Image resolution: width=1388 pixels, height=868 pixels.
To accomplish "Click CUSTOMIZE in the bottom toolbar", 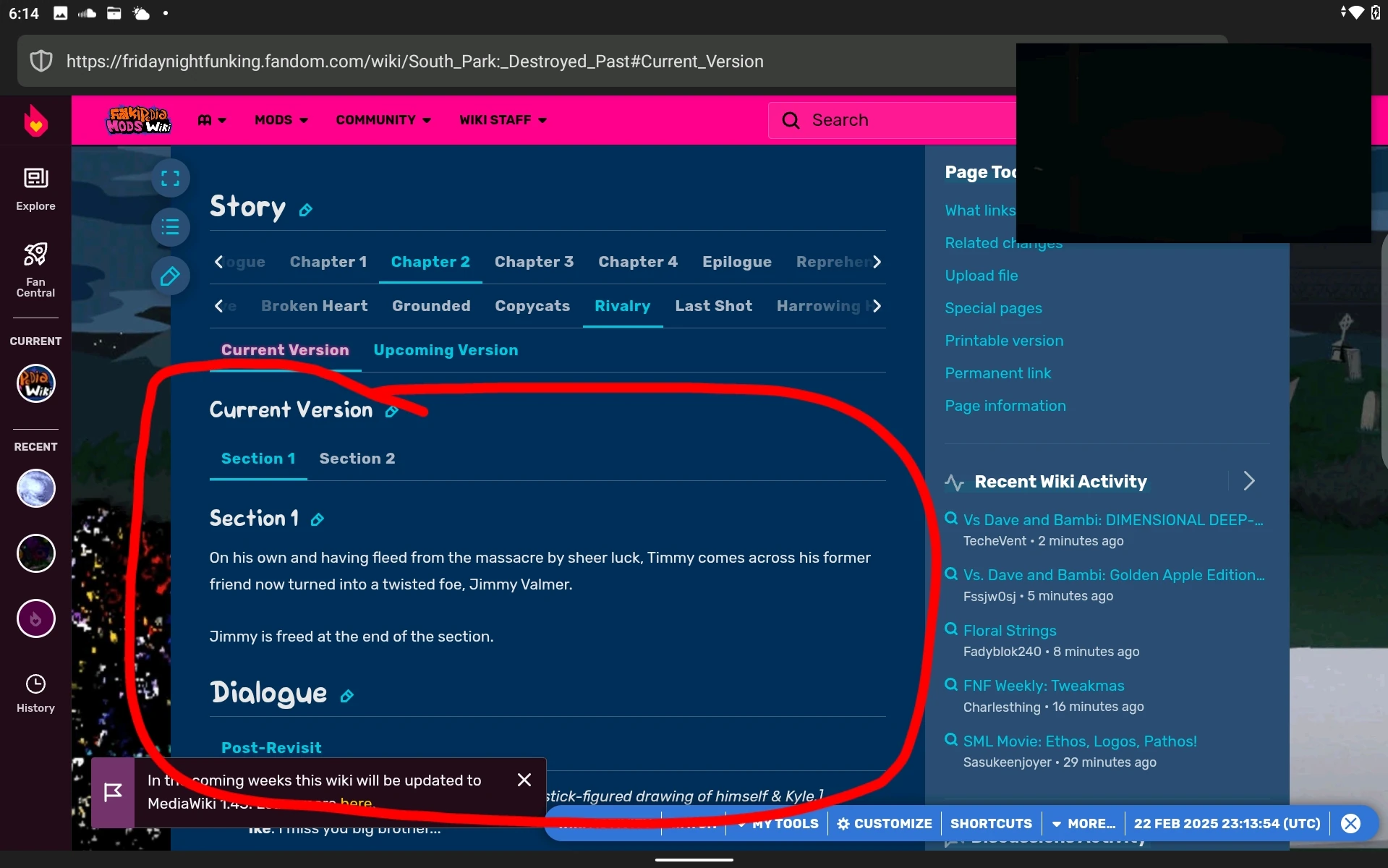I will point(885,824).
